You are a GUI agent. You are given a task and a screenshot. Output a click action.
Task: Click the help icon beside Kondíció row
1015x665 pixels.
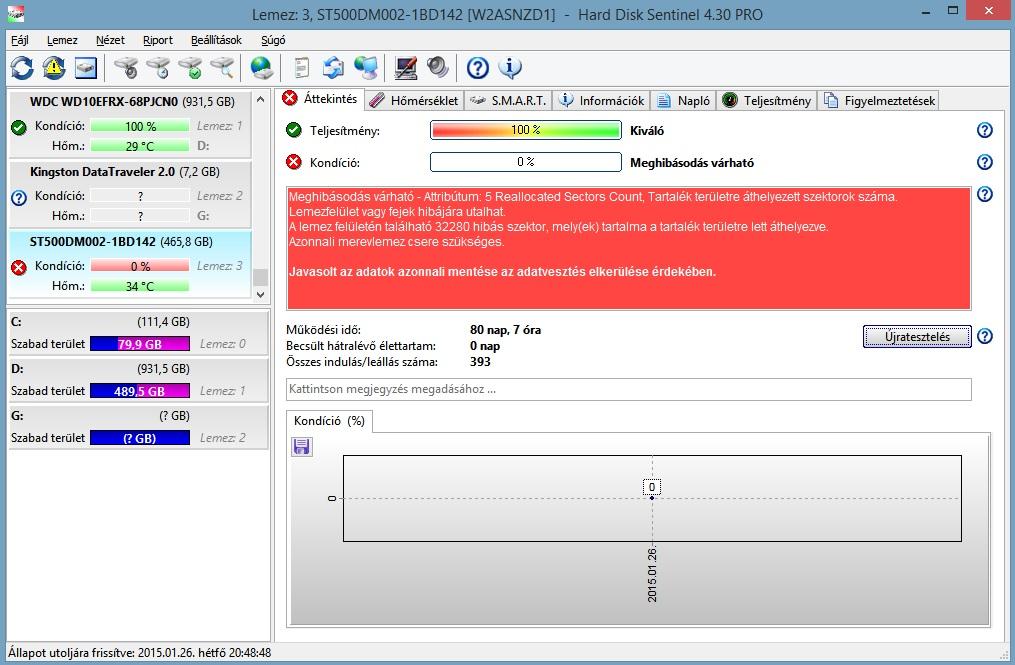point(985,162)
